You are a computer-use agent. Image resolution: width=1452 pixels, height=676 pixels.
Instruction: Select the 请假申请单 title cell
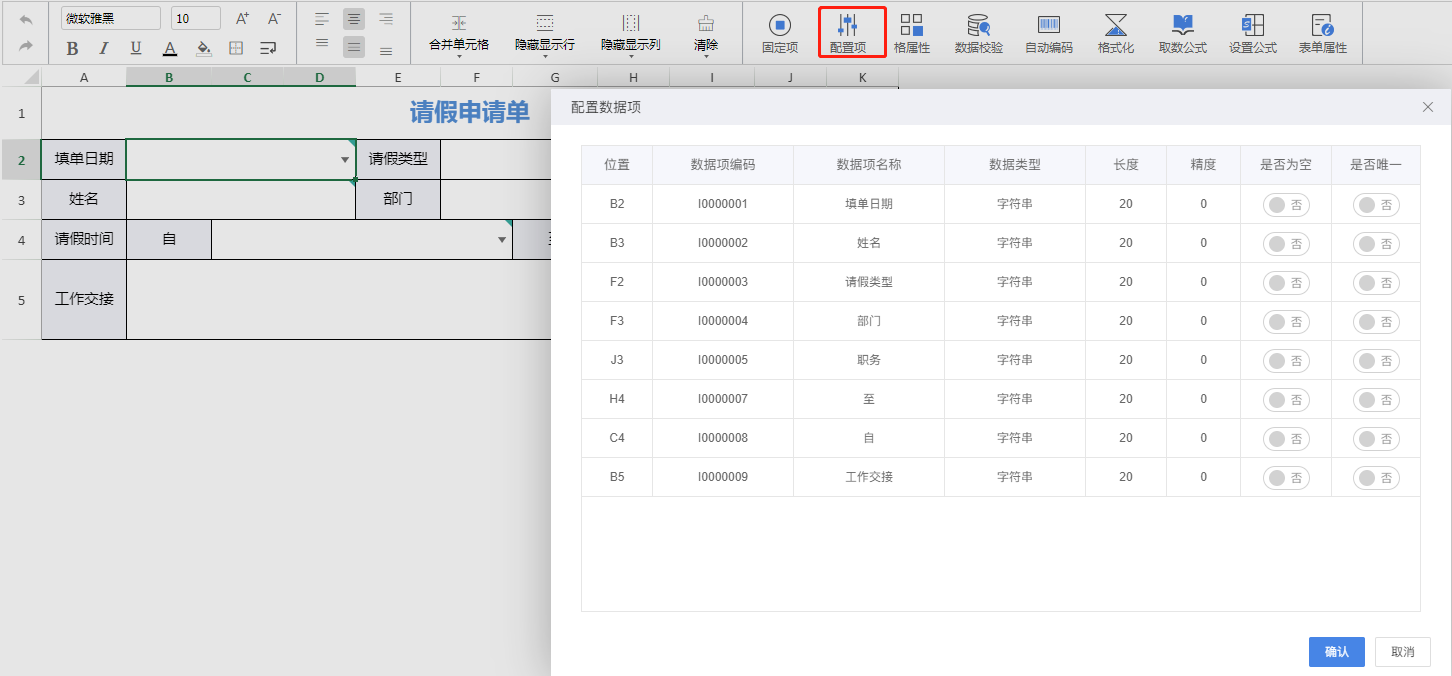coord(470,113)
